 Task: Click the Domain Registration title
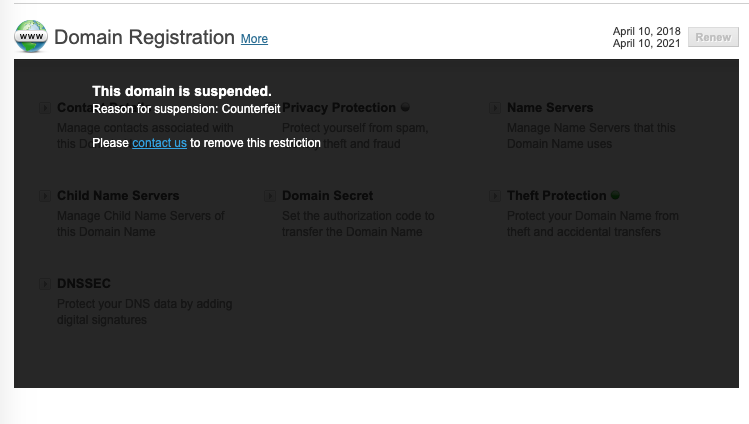(x=144, y=38)
